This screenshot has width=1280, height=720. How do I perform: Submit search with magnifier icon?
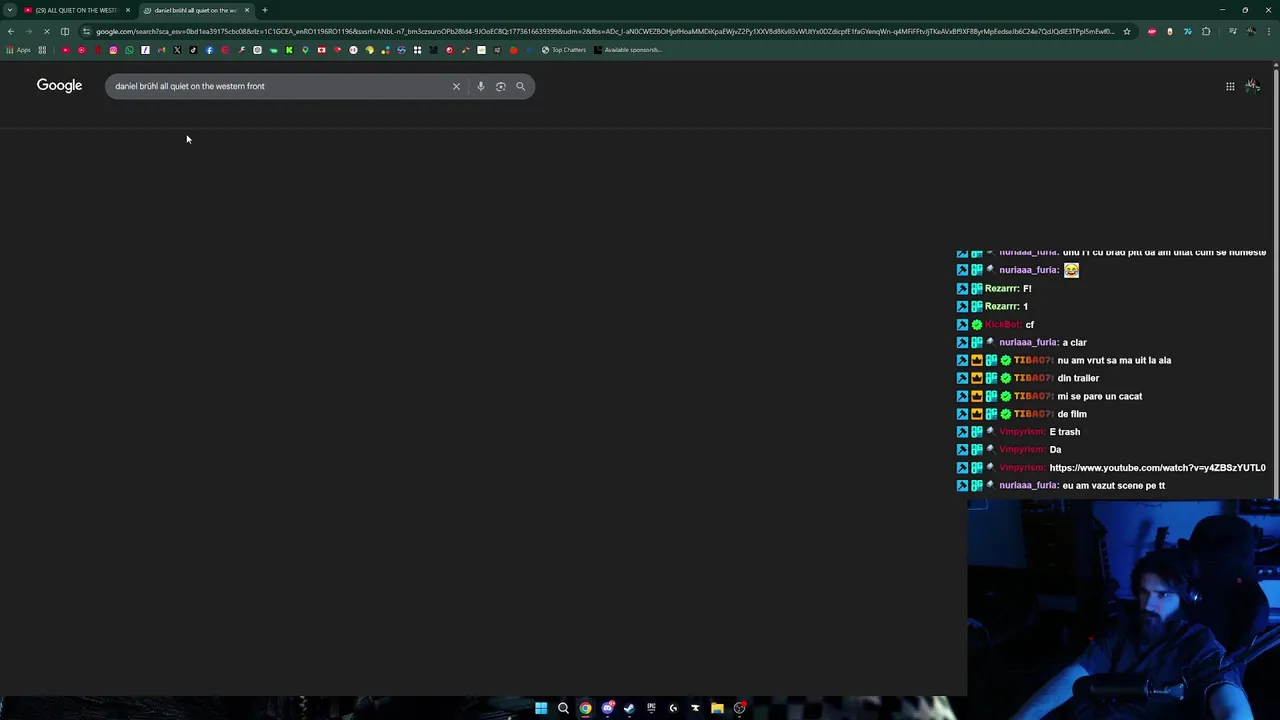(x=520, y=86)
